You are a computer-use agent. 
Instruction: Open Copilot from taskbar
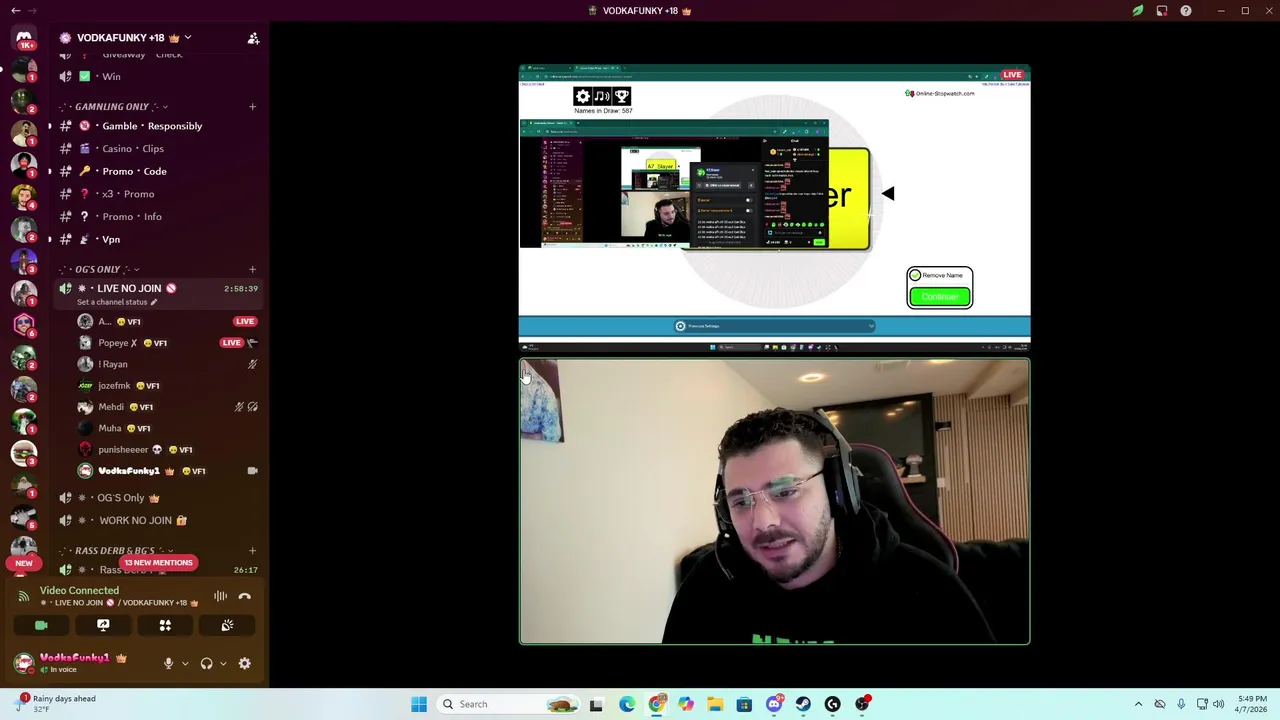(685, 704)
